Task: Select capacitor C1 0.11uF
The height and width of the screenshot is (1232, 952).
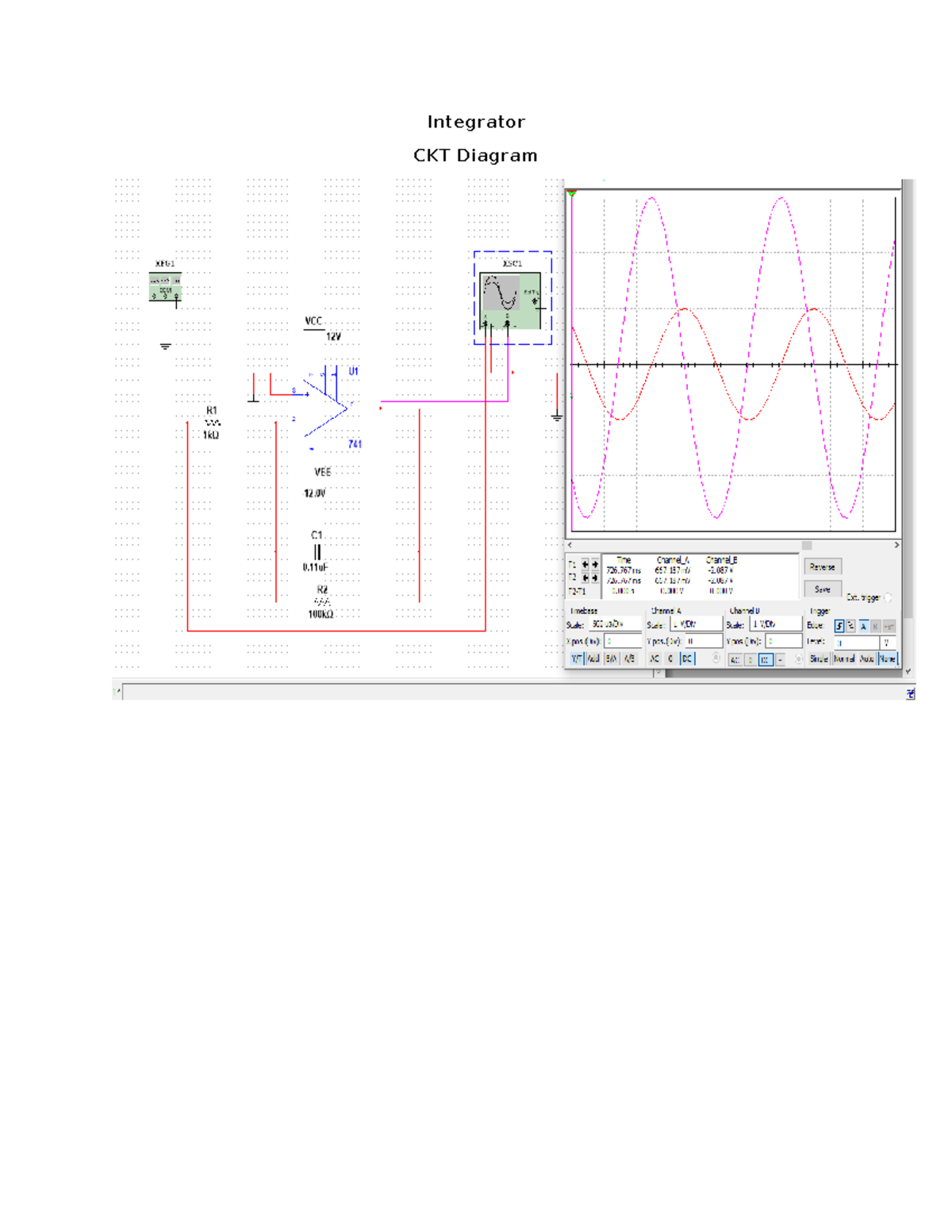Action: 316,551
